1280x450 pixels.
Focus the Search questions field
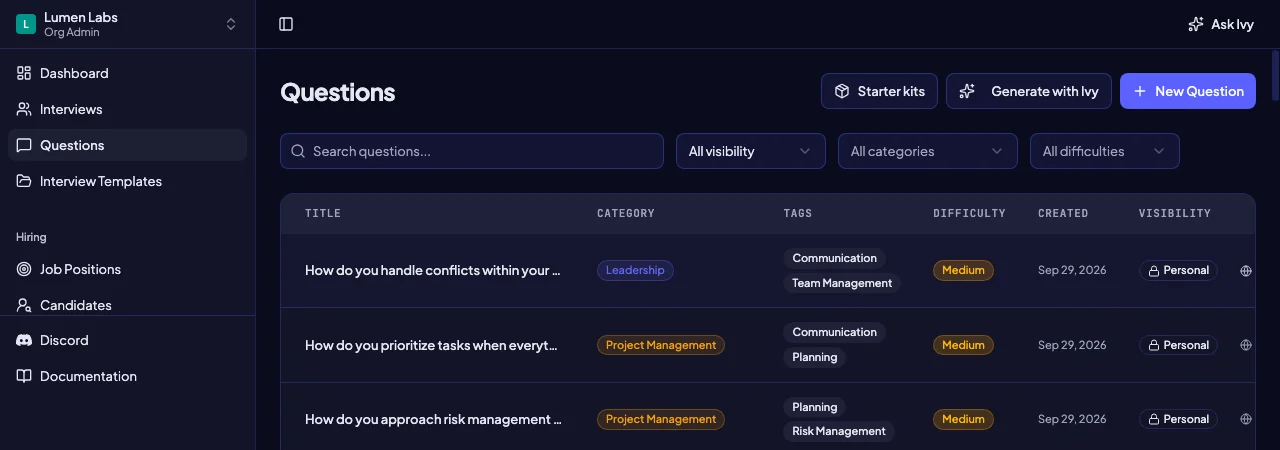tap(472, 151)
